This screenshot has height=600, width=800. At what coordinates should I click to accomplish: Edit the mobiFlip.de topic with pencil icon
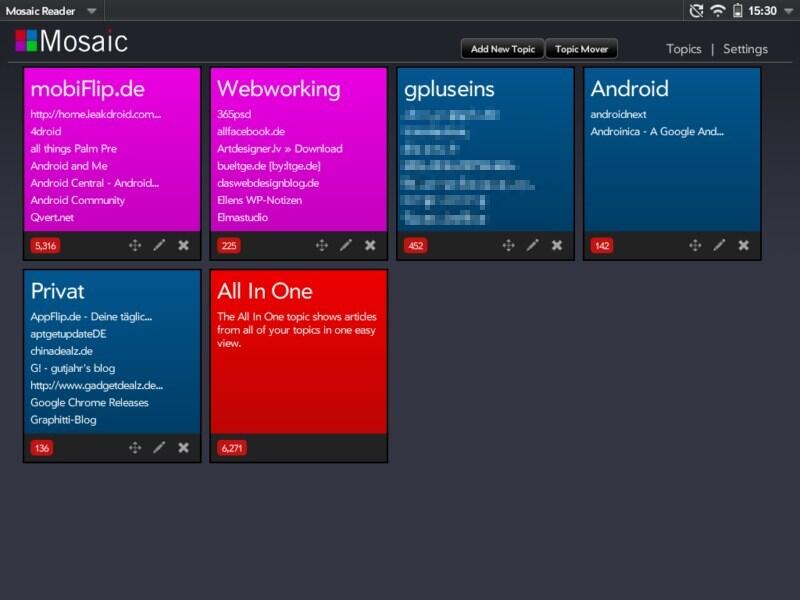tap(159, 245)
